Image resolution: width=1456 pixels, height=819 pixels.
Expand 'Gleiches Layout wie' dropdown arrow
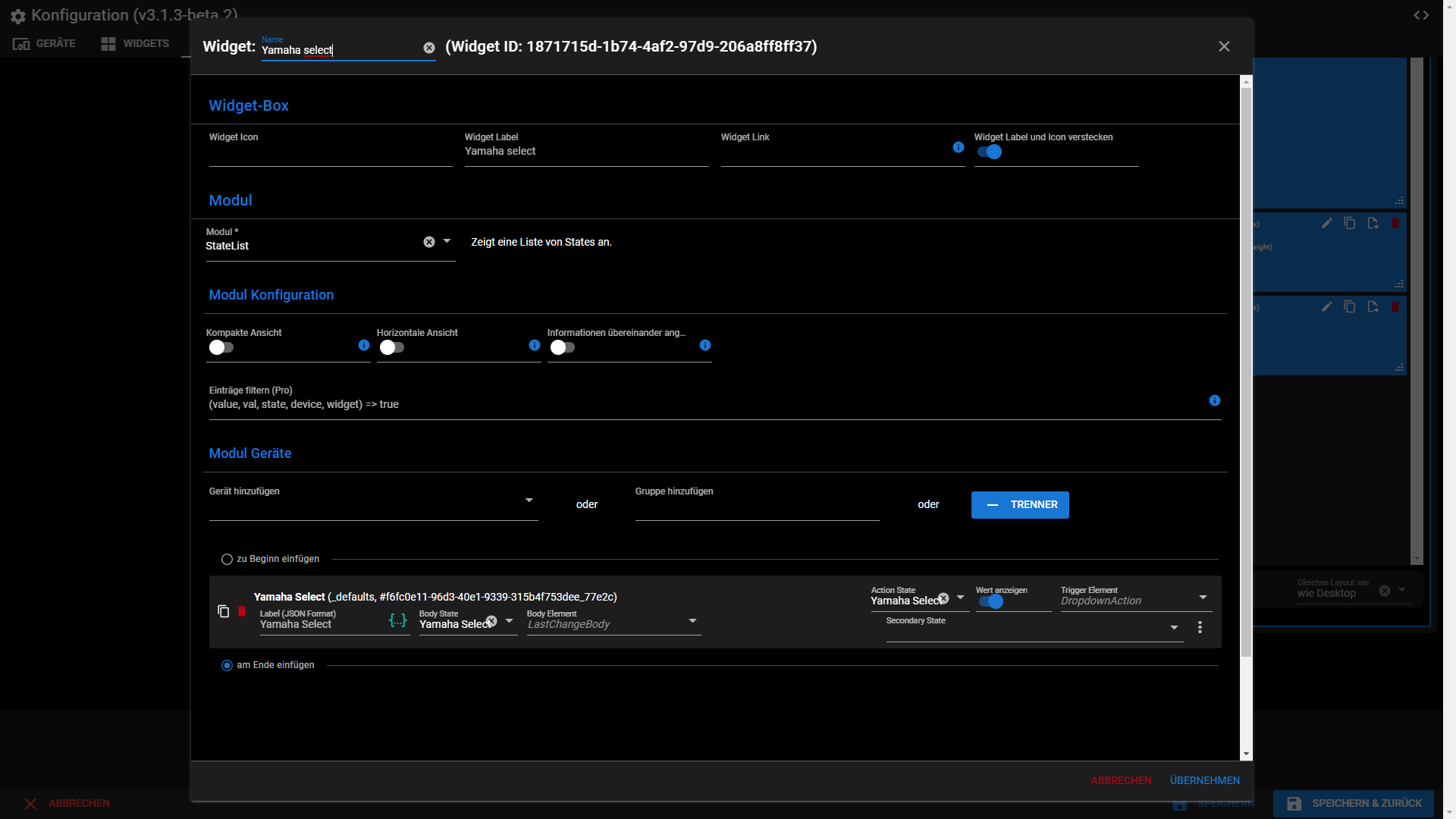coord(1402,590)
